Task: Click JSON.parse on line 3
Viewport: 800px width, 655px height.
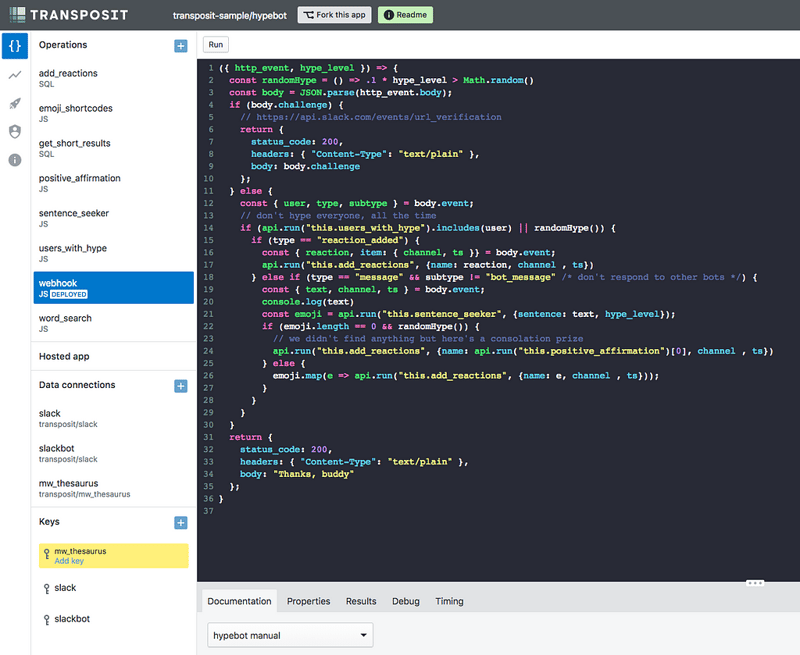Action: tap(327, 92)
